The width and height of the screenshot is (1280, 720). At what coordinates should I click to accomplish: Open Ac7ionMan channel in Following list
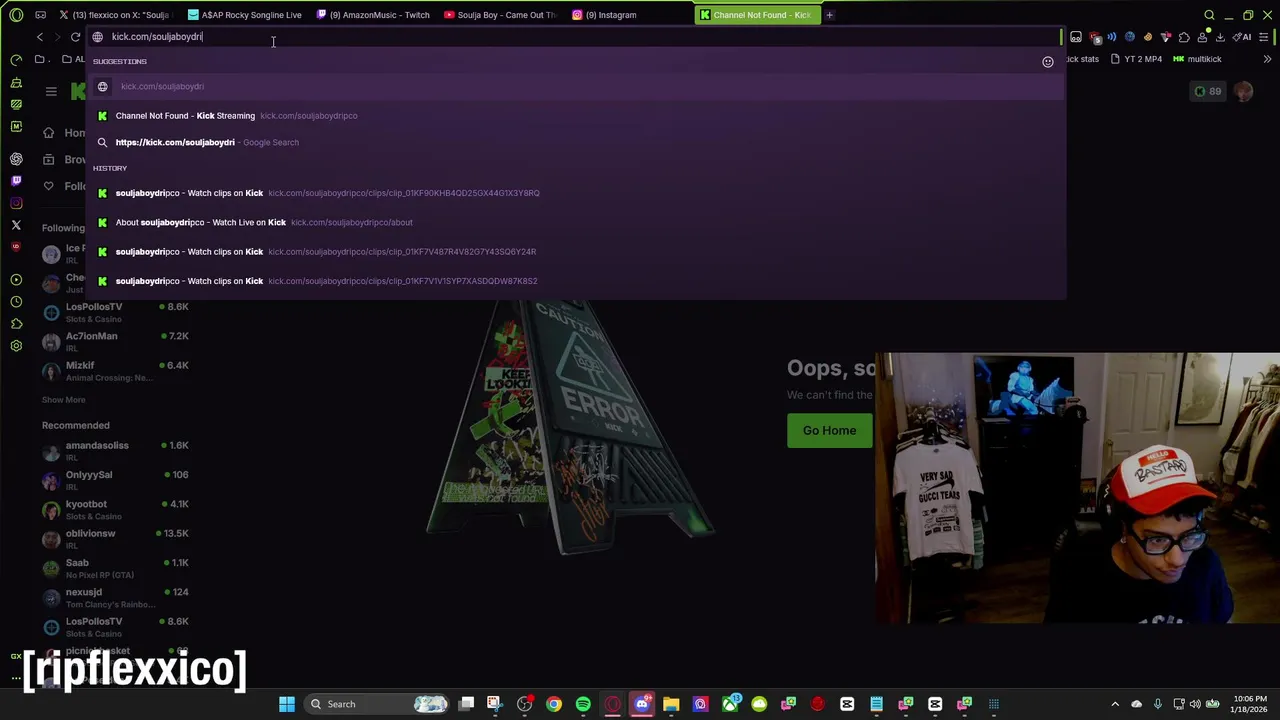tap(115, 342)
